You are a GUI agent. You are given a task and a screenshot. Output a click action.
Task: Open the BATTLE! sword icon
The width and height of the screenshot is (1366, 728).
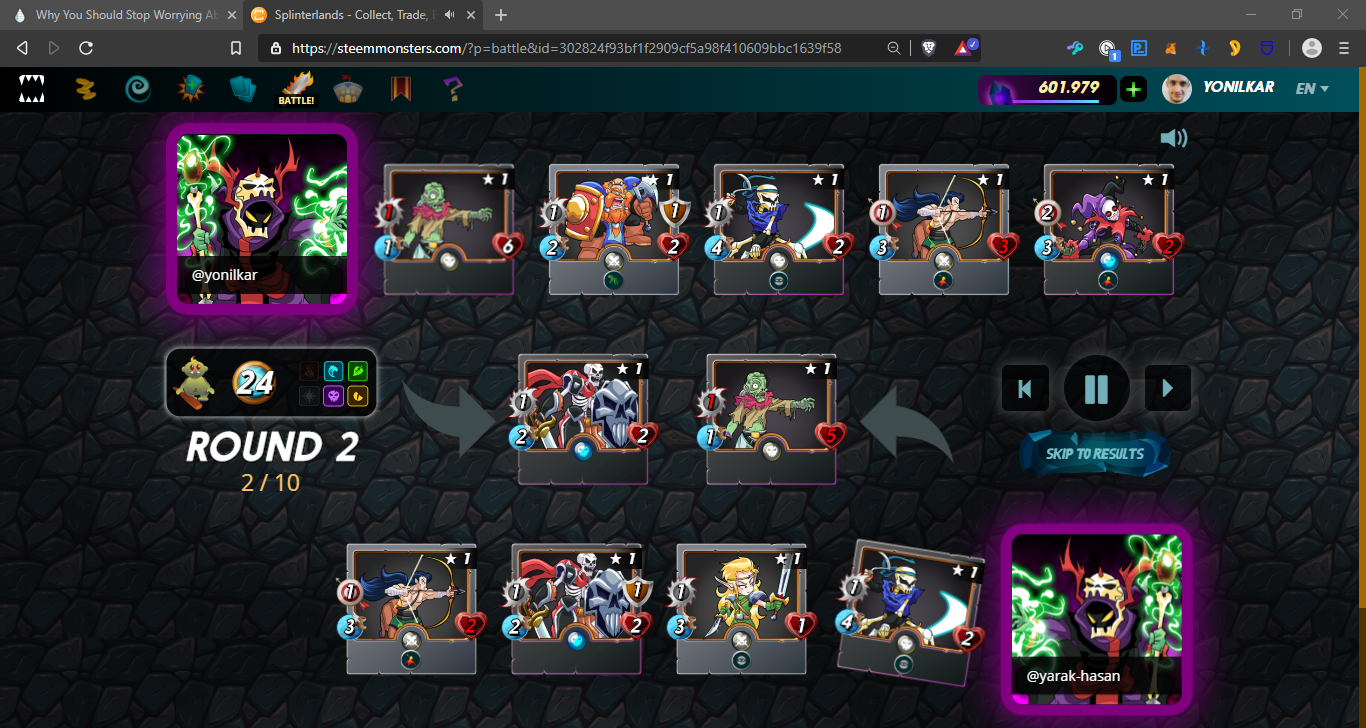297,89
